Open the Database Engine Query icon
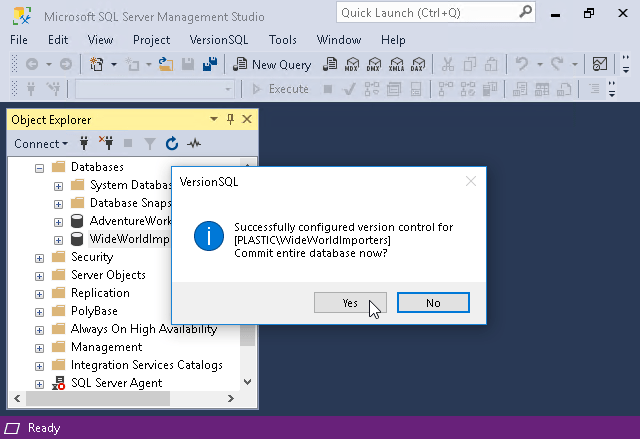Screen dimensions: 640x439 tap(330, 64)
